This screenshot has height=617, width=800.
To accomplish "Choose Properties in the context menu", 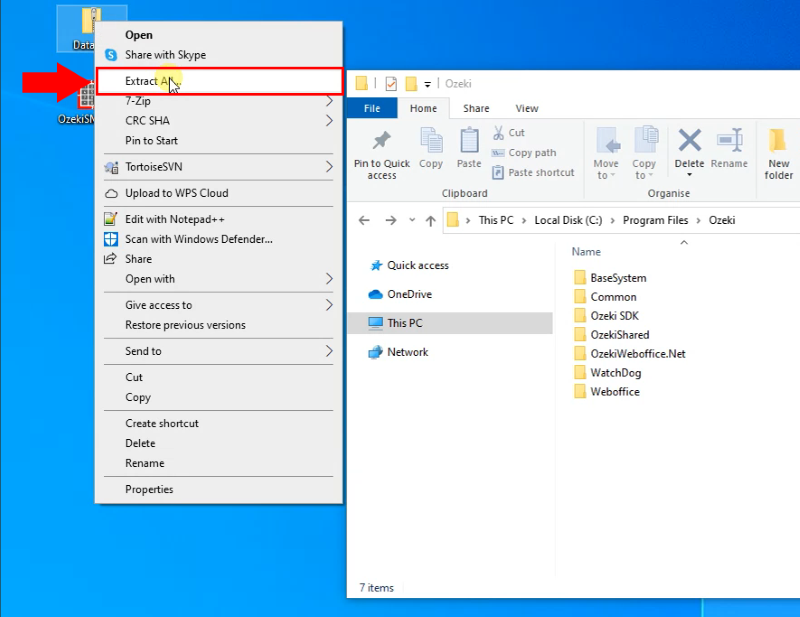I will (219, 489).
